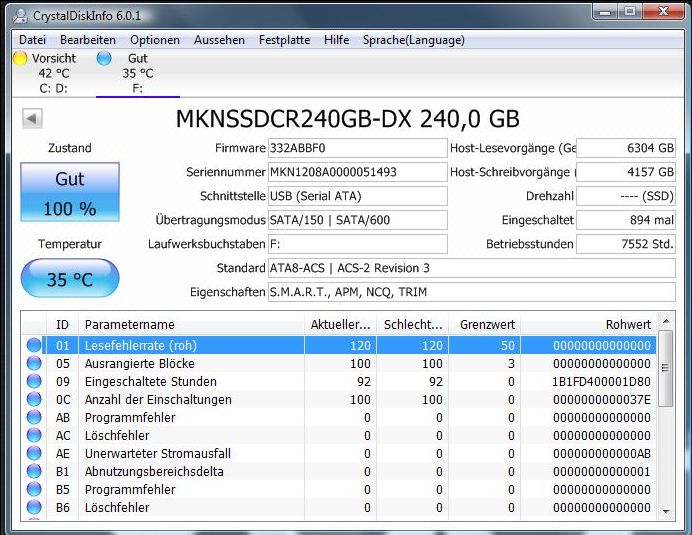Image resolution: width=692 pixels, height=535 pixels.
Task: Select the Lesefehlerrate (roh) row text
Action: (141, 345)
